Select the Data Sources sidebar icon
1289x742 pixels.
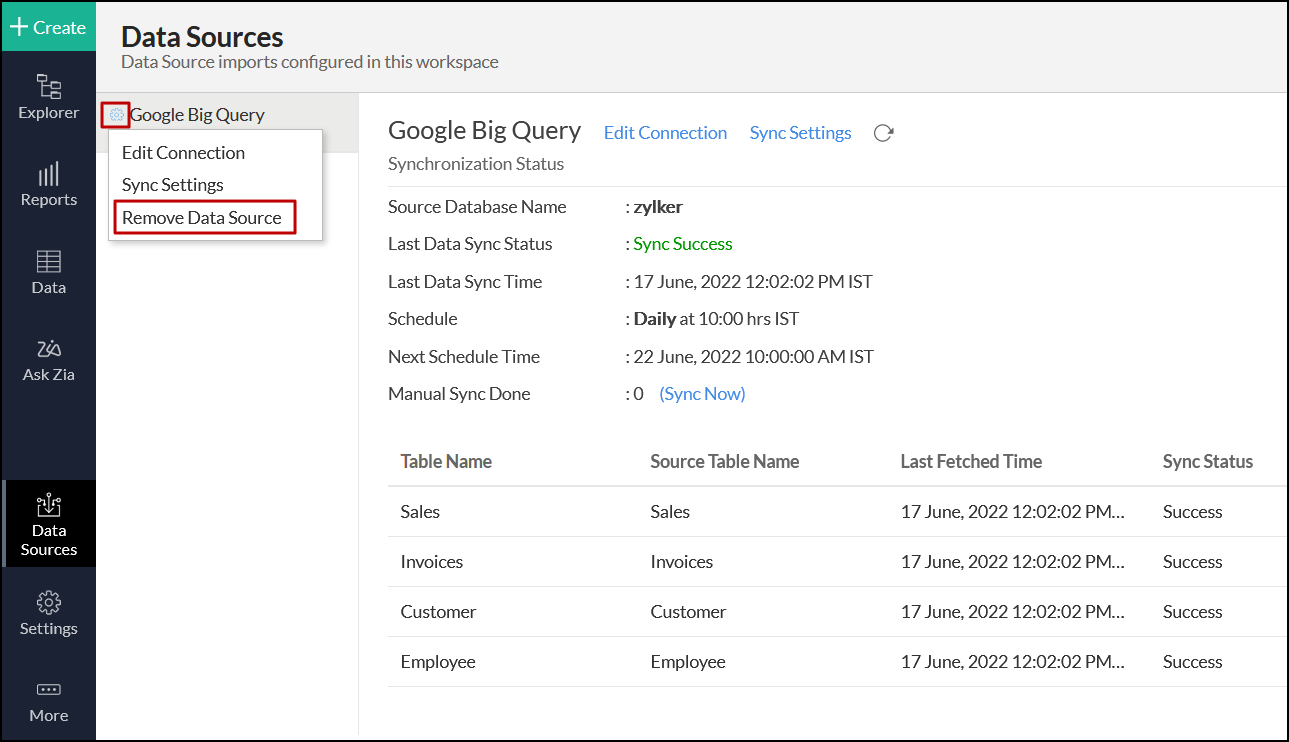click(48, 525)
